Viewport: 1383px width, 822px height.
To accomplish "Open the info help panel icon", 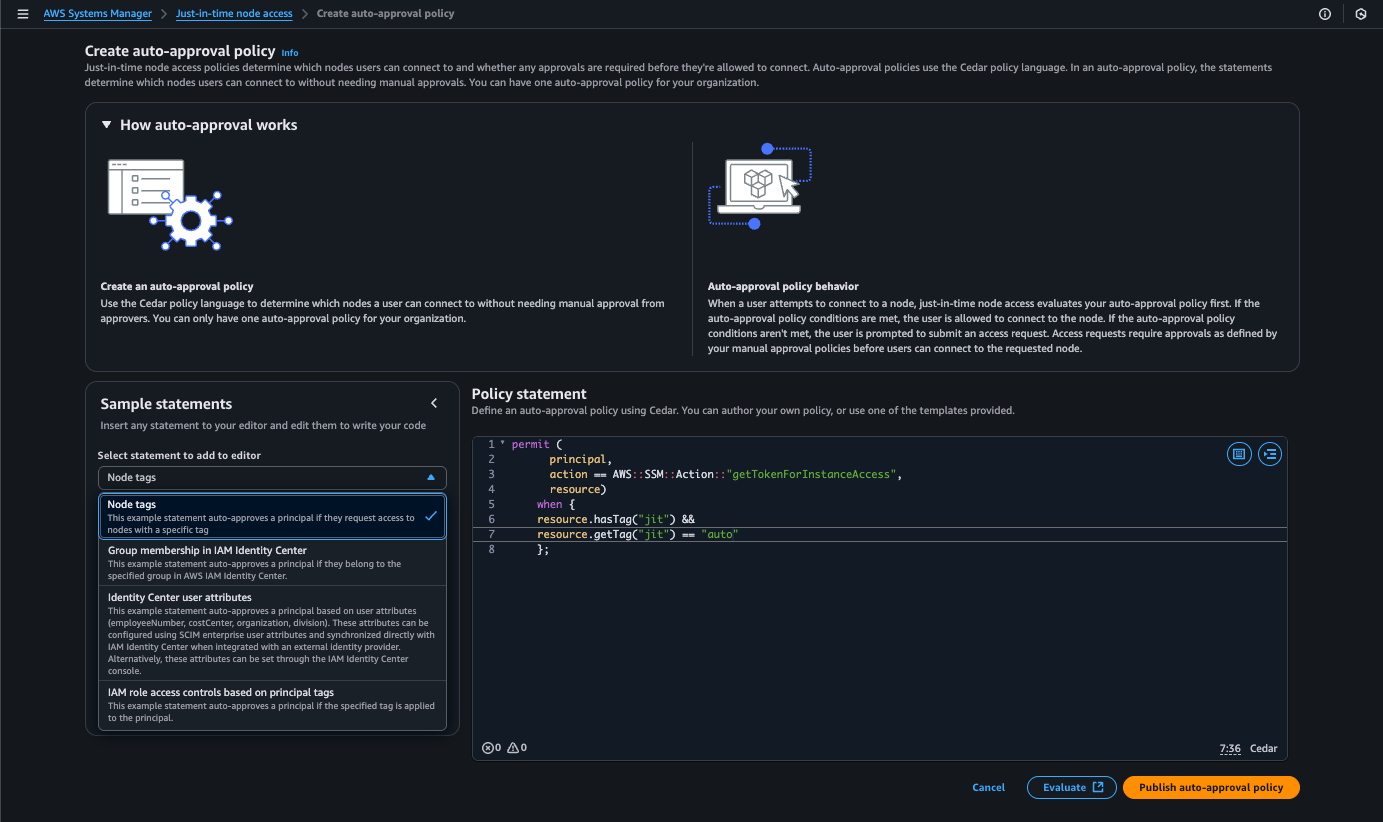I will coord(1325,14).
